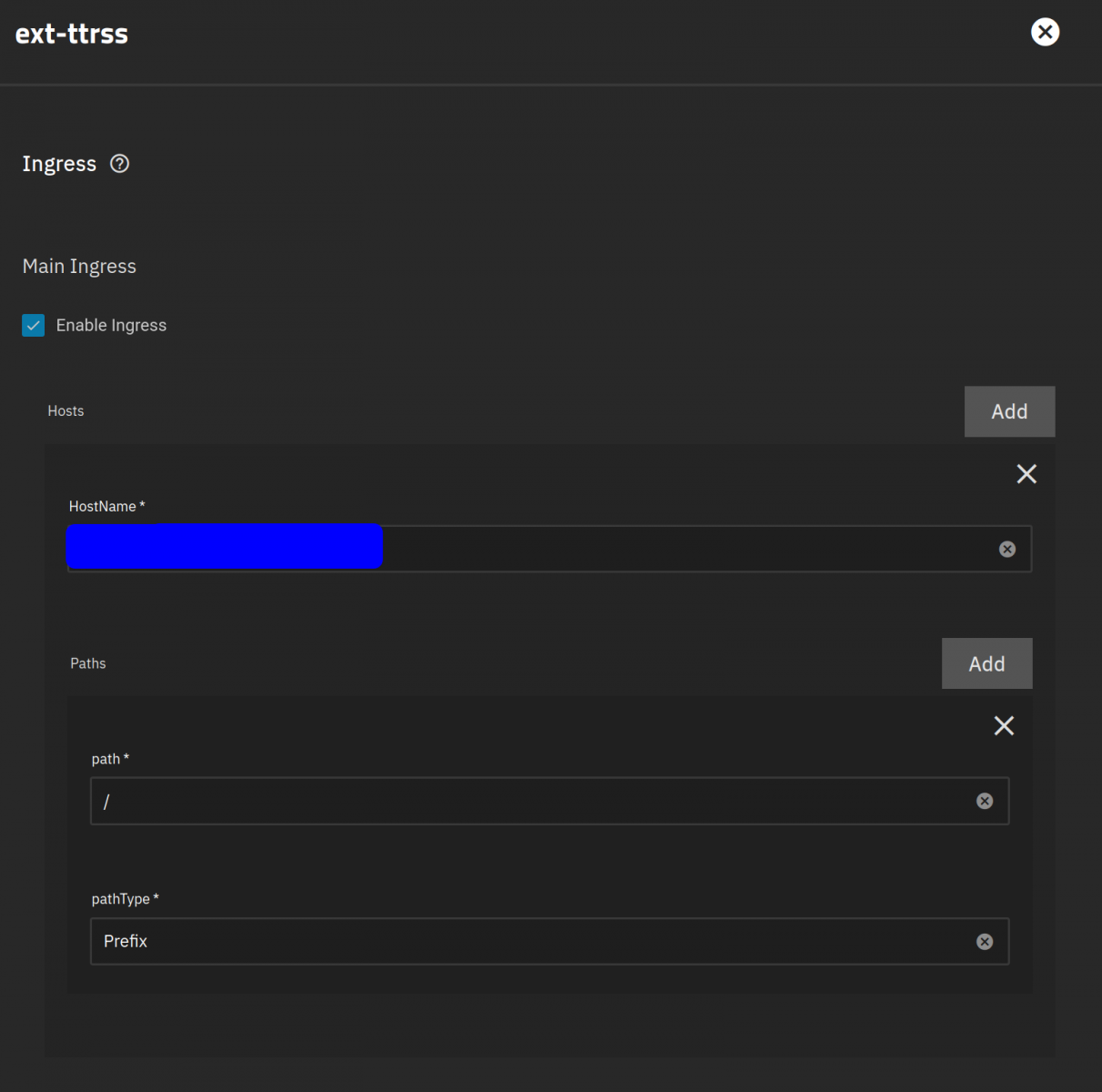Click the Ingress section title
1102x1092 pixels.
(x=59, y=164)
